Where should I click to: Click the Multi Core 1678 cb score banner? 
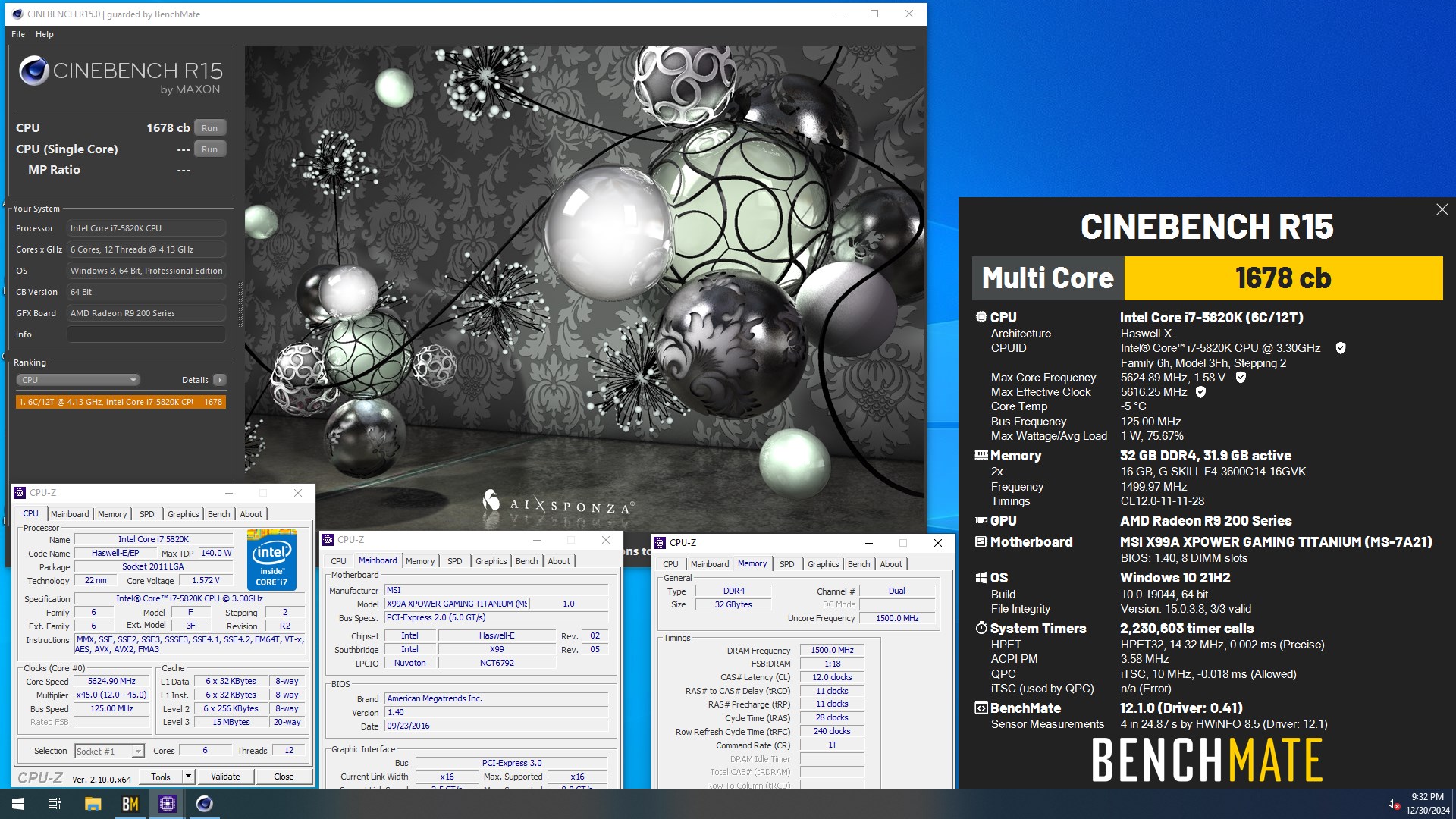[x=1207, y=278]
